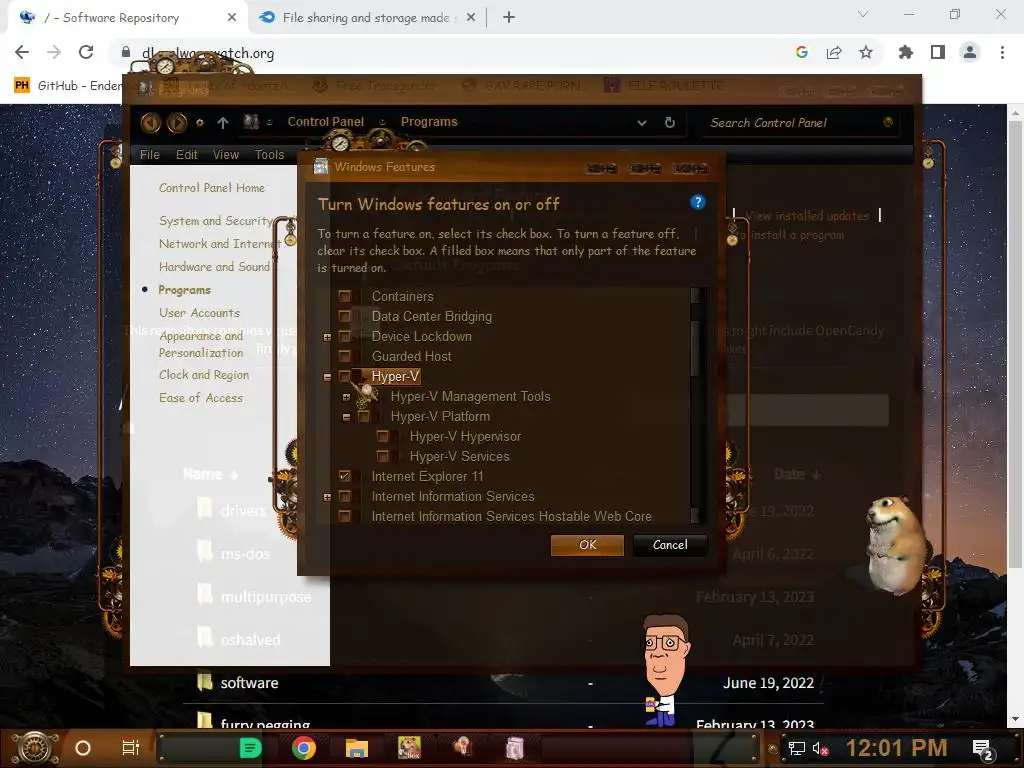Enable Guarded Host checkbox
Image resolution: width=1024 pixels, height=768 pixels.
(345, 357)
